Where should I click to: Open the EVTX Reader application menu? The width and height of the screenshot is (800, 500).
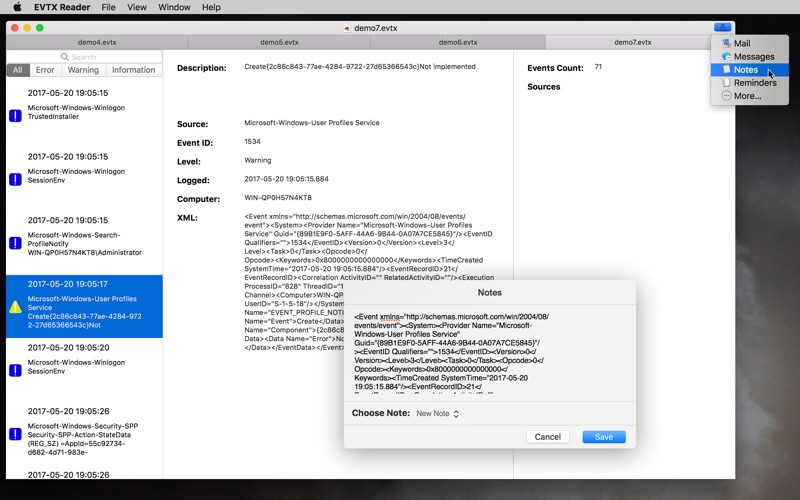[x=62, y=7]
